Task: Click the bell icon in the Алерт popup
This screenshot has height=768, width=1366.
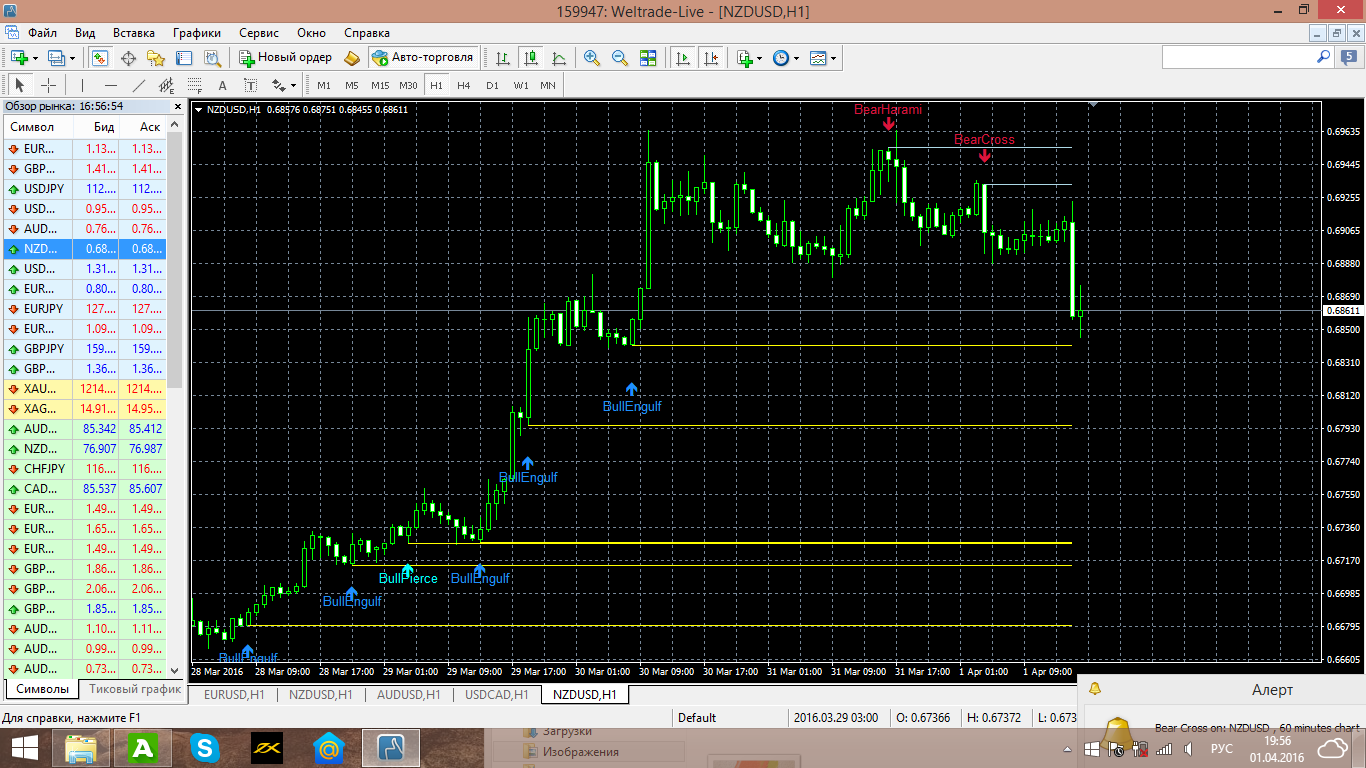Action: [x=1095, y=689]
